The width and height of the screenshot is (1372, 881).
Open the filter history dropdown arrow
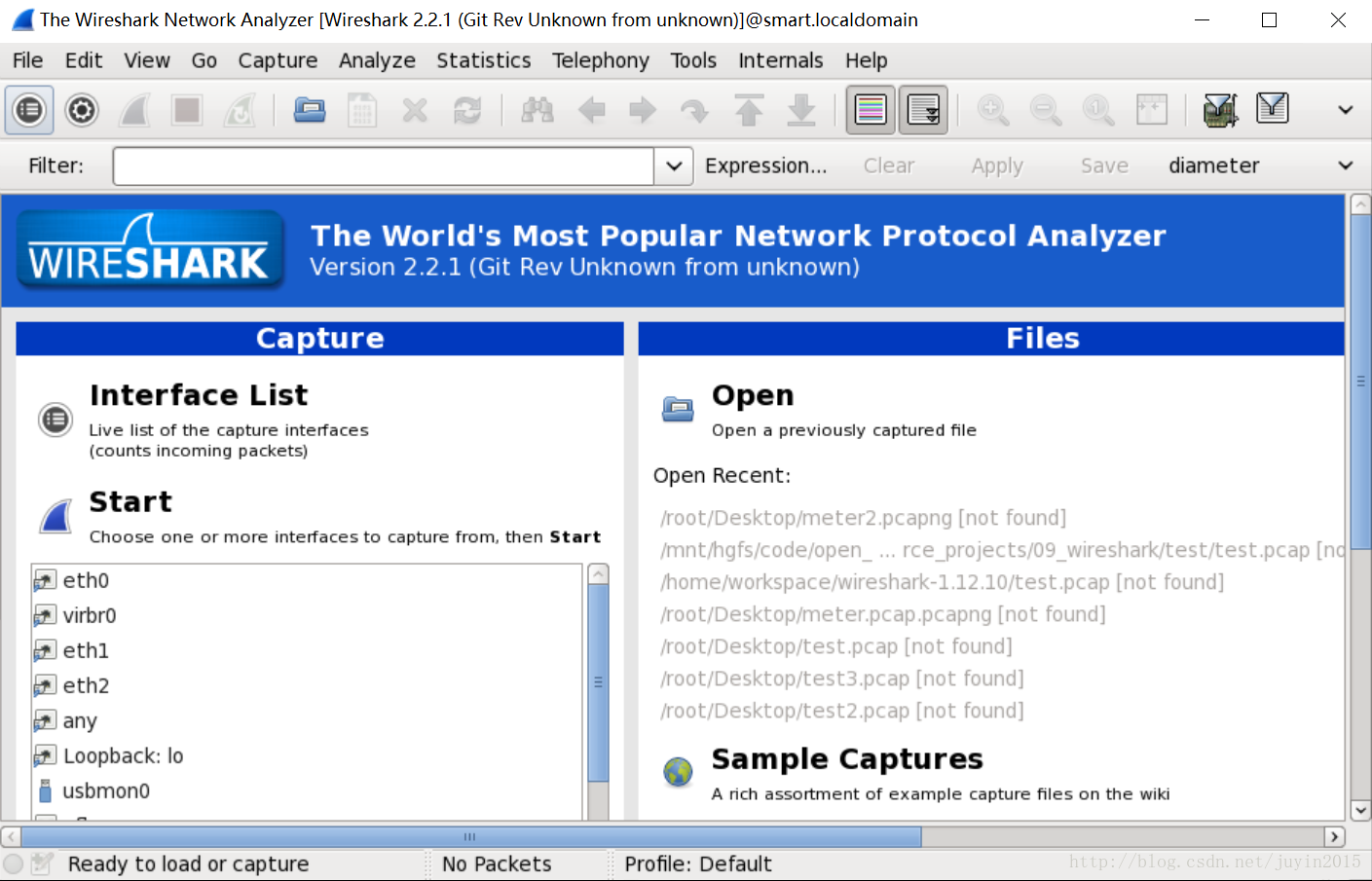(x=674, y=165)
